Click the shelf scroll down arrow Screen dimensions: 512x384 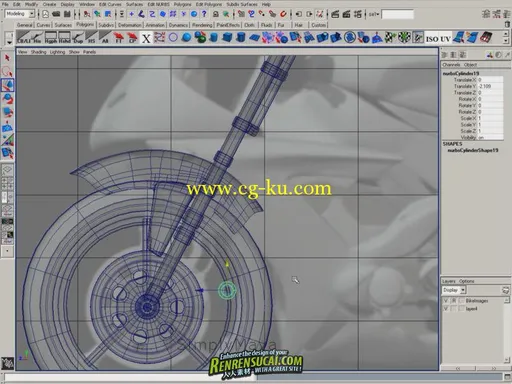pos(506,41)
